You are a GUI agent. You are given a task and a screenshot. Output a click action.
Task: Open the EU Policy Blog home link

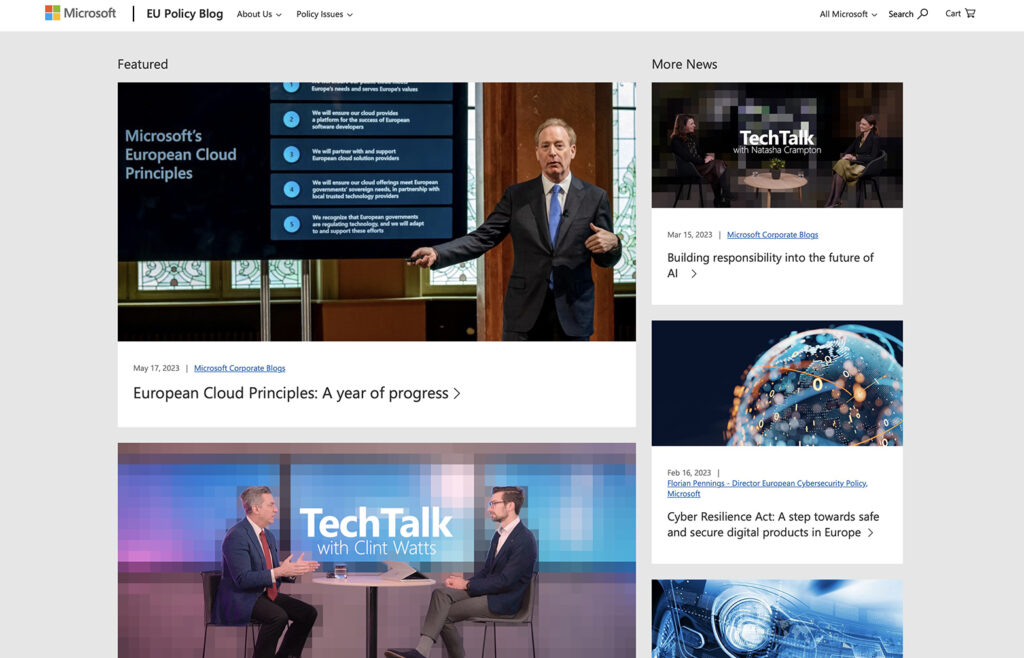(x=184, y=14)
